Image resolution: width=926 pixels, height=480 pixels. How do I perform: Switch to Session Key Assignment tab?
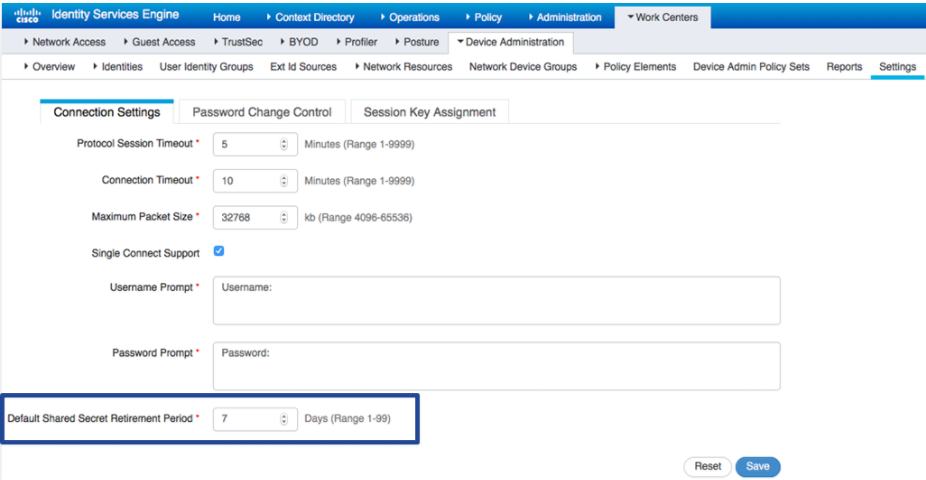click(429, 112)
